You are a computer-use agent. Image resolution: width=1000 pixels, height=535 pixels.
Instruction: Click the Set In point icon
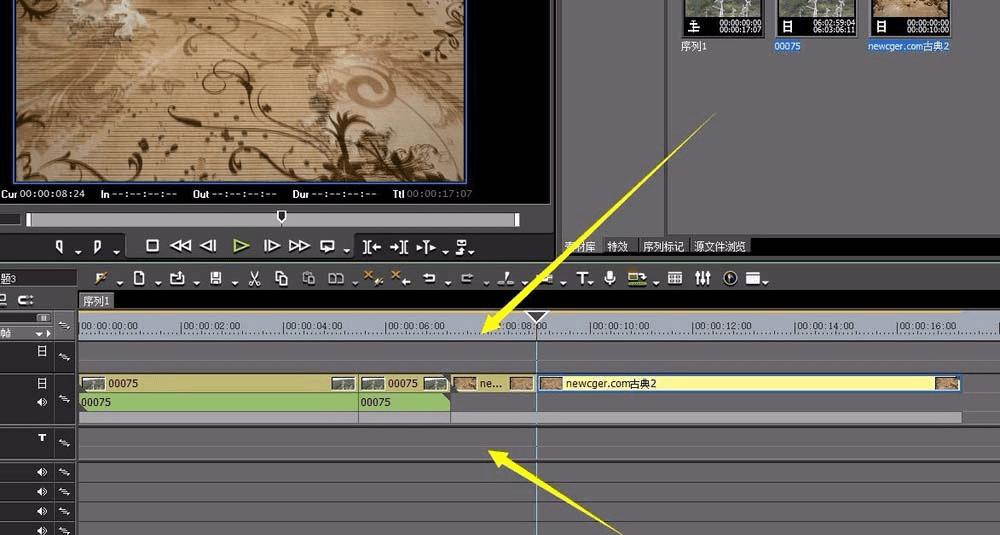coord(59,246)
